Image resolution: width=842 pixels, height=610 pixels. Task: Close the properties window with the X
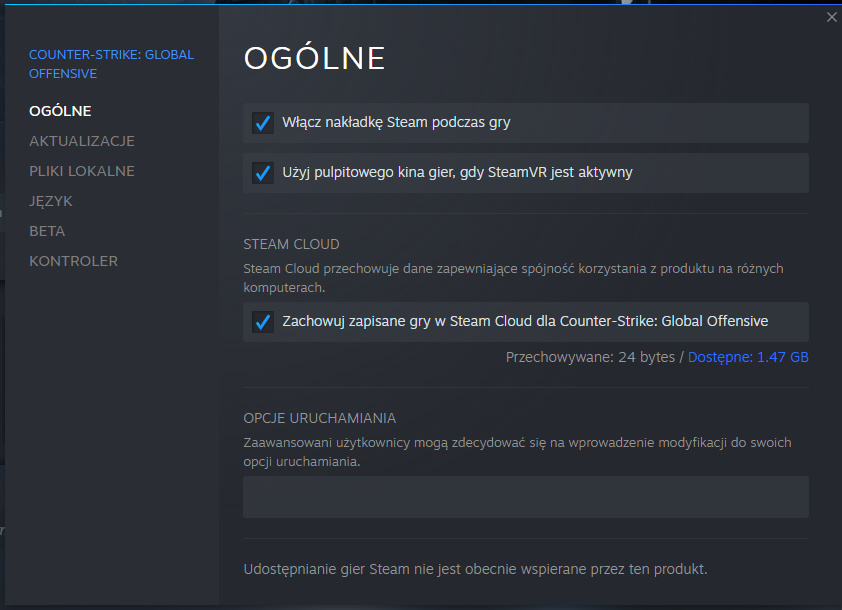tap(831, 17)
